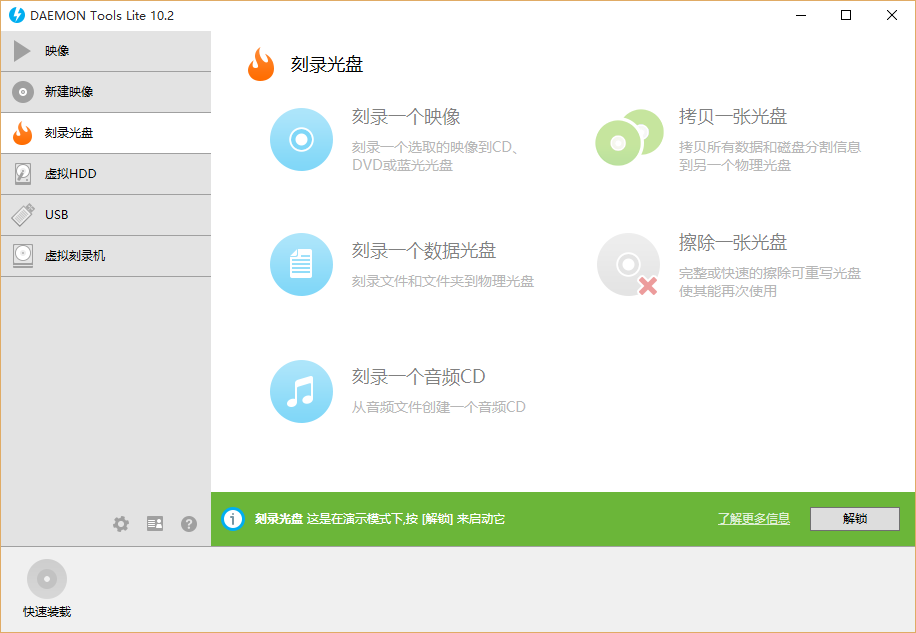Follow the 了解更多信息 link
Screen dimensions: 916x633
coord(753,519)
